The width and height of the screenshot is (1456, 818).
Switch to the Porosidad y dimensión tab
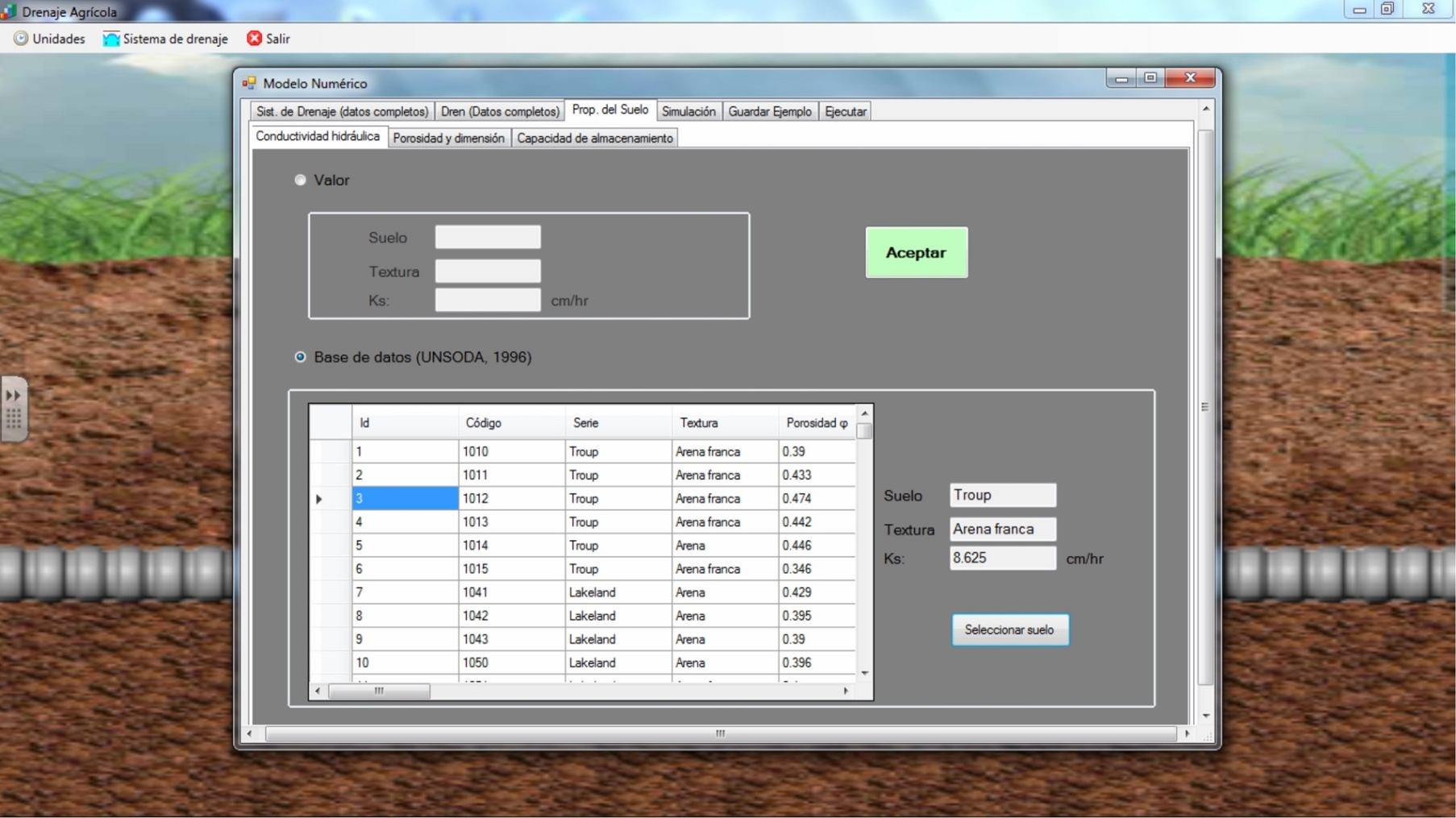[448, 138]
